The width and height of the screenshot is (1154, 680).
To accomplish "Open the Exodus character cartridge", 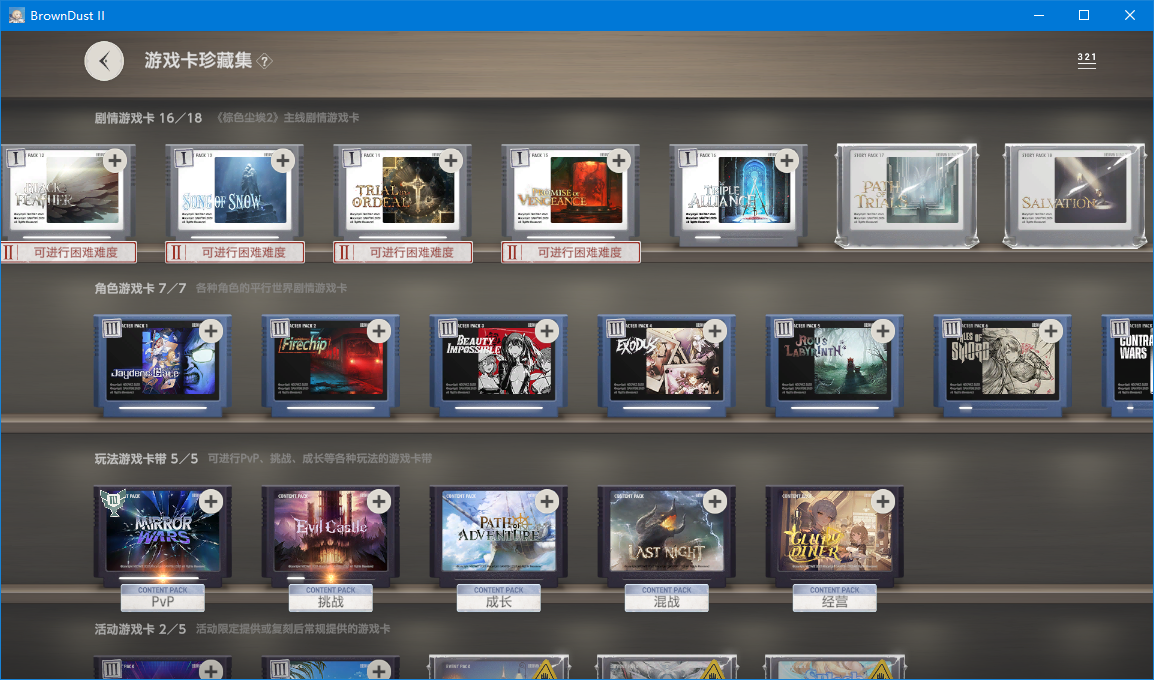I will click(x=666, y=366).
